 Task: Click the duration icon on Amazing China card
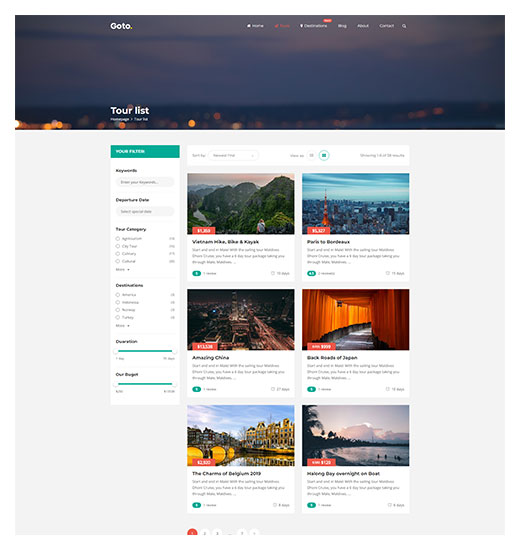273,389
